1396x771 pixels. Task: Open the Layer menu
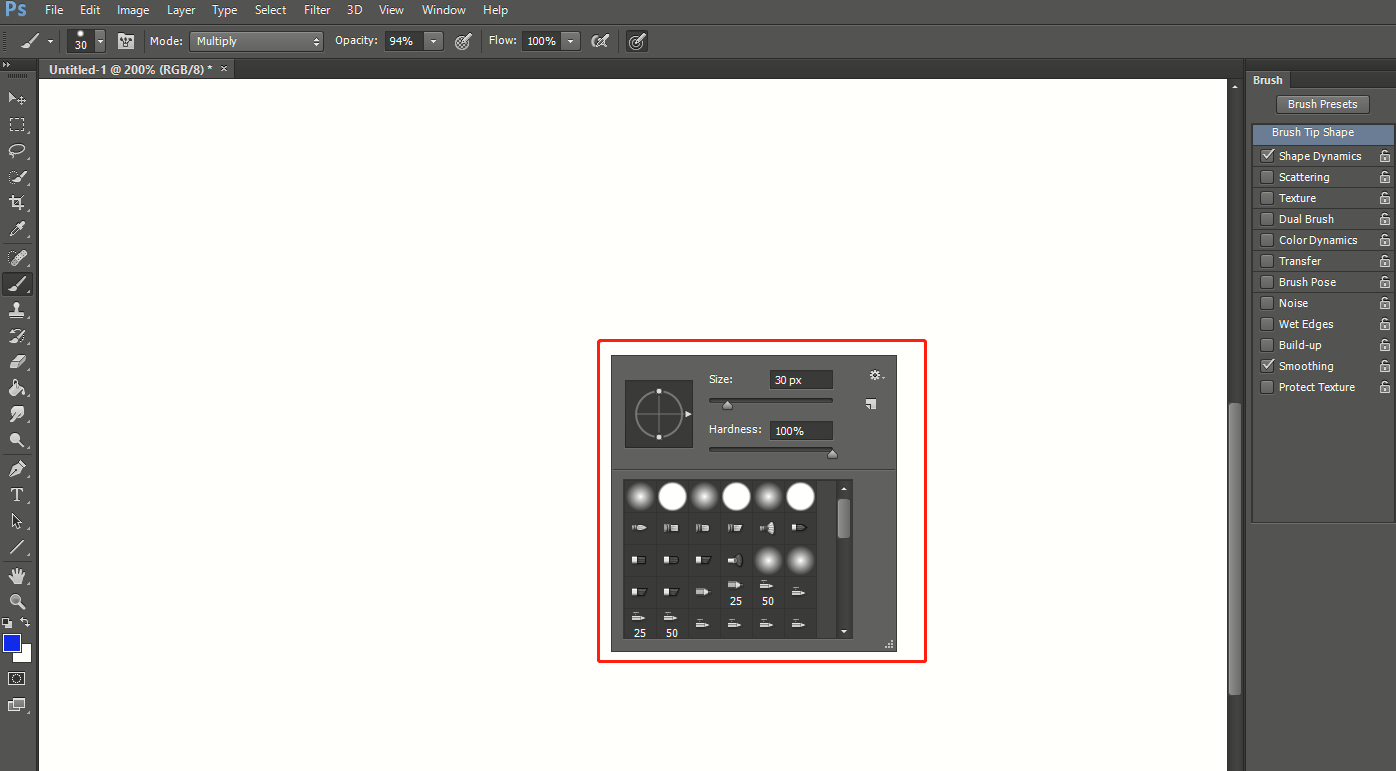tap(181, 10)
